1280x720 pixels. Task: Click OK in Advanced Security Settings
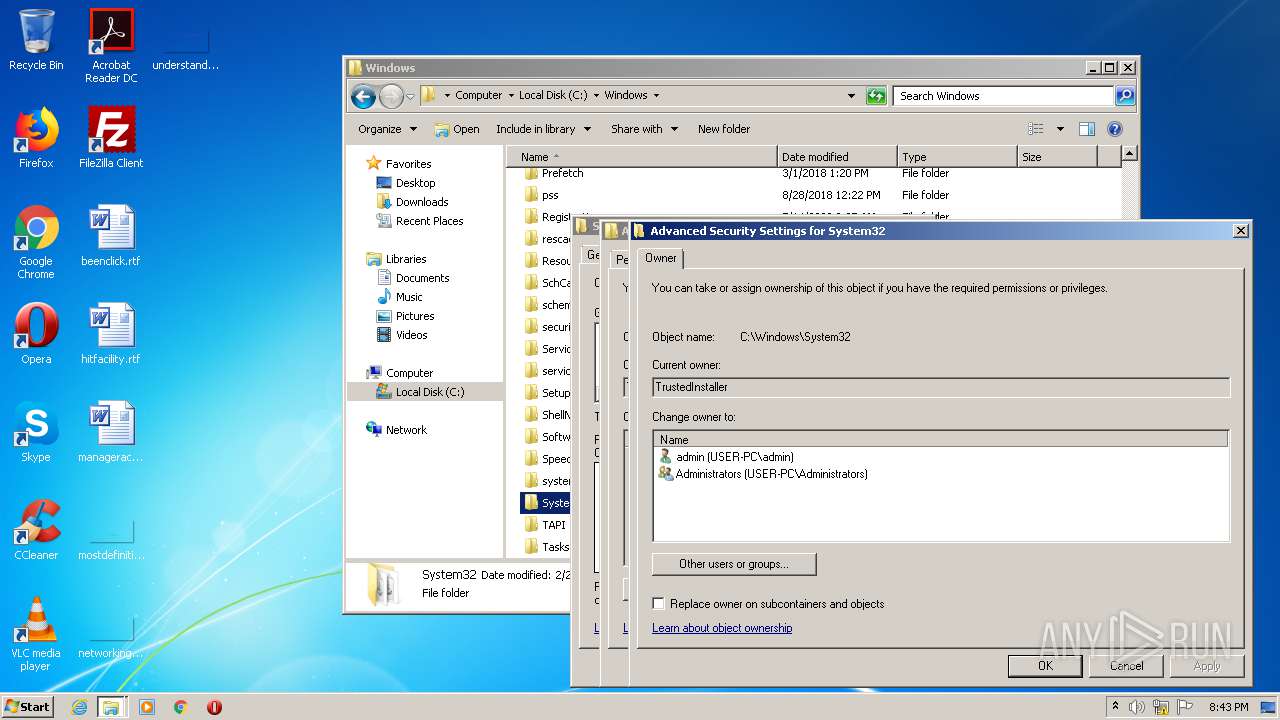click(1045, 666)
